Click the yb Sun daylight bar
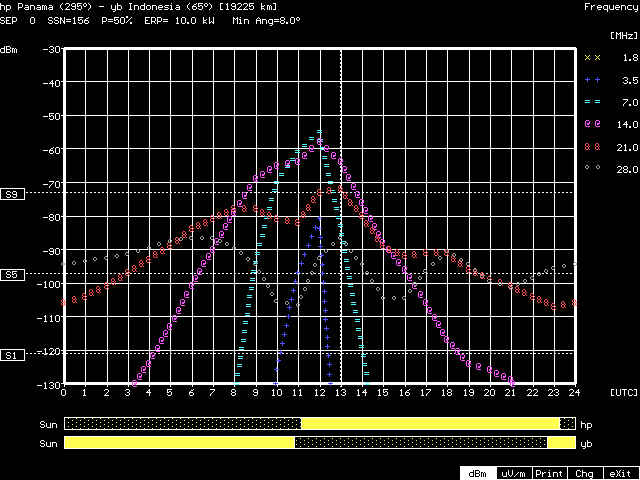Screen dimensions: 640x480 pos(319,442)
